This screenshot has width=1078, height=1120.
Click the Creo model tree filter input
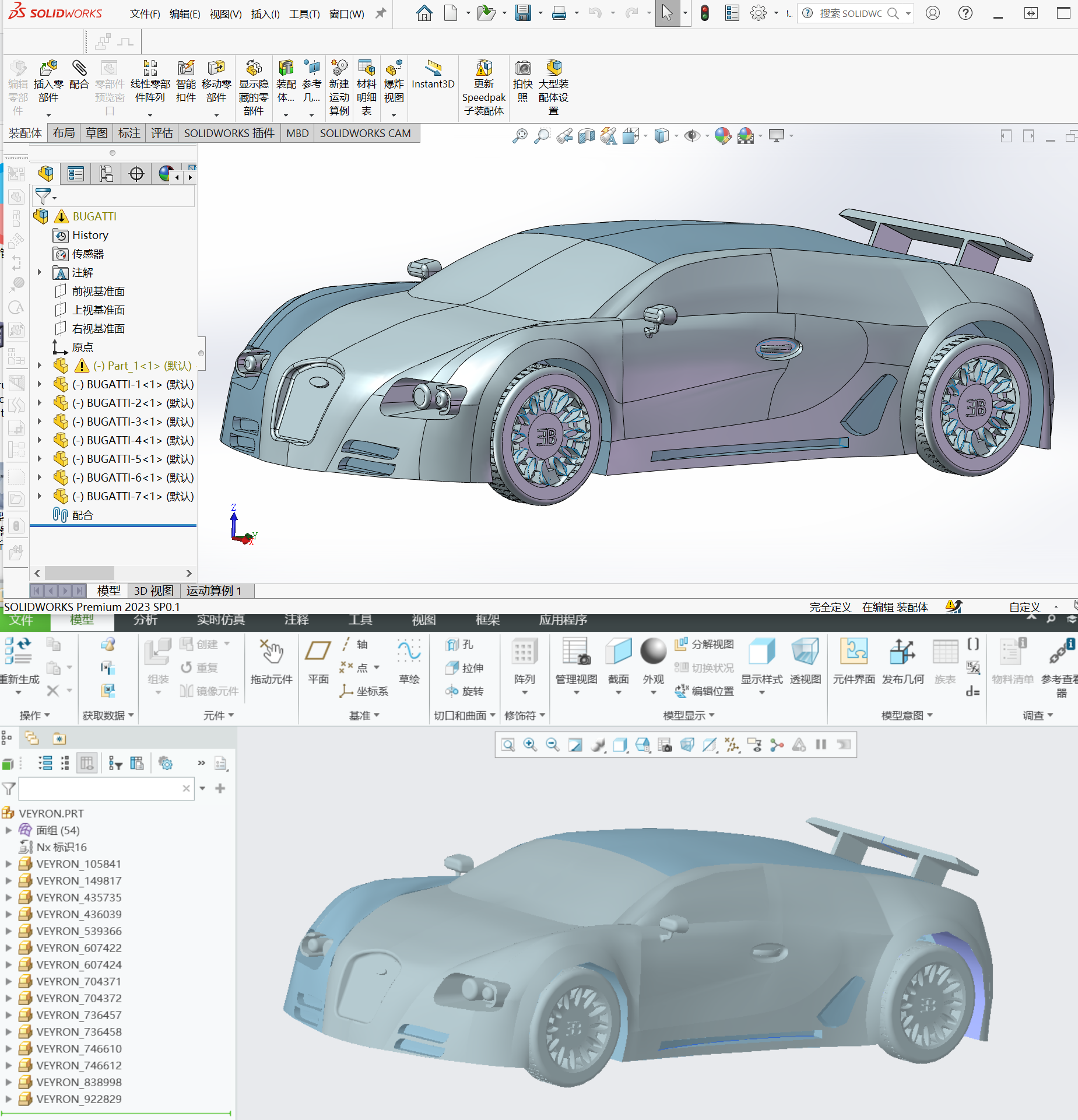click(106, 788)
